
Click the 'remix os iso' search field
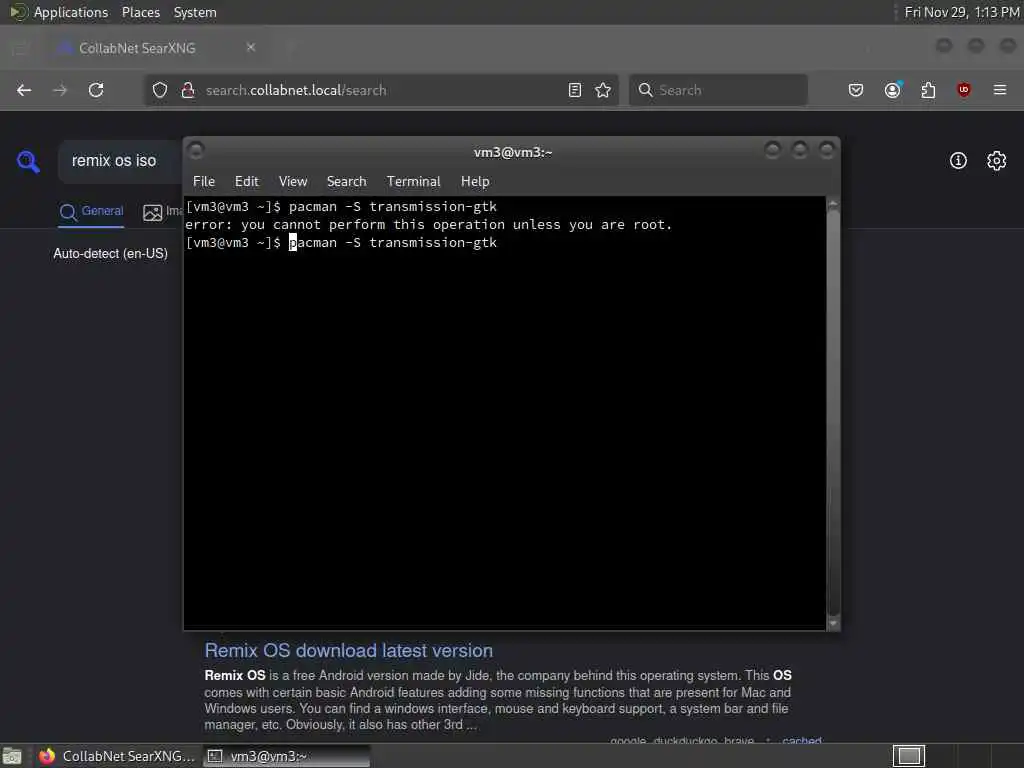point(120,161)
